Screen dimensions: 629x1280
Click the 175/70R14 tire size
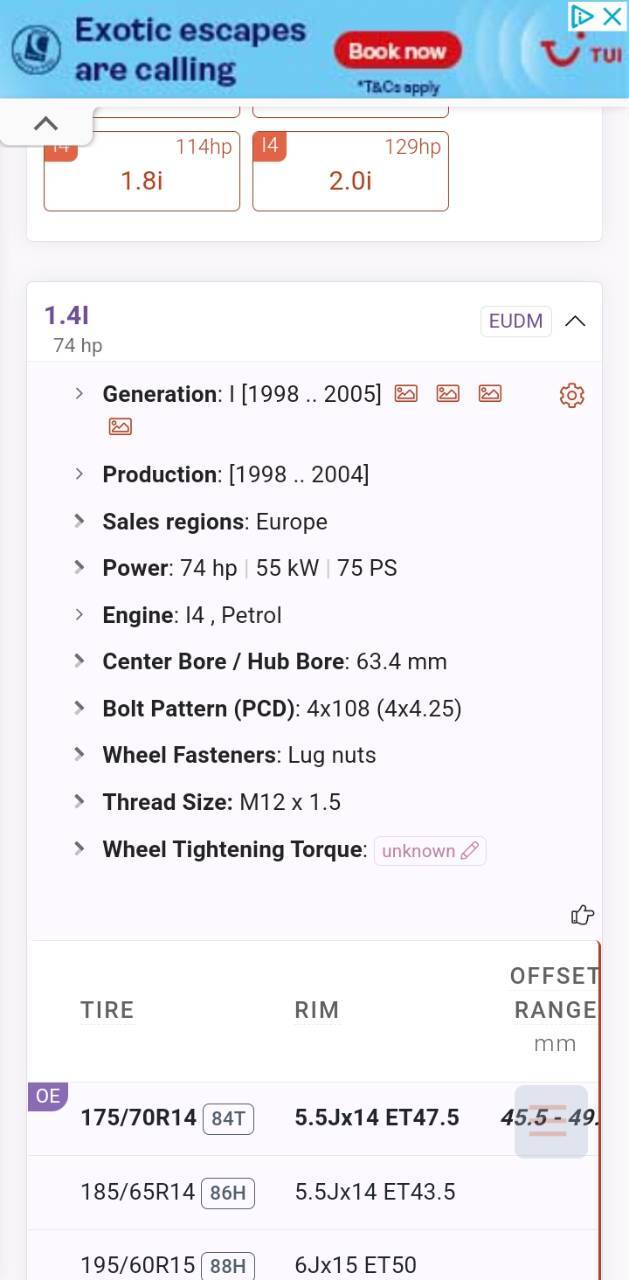[x=139, y=1118]
